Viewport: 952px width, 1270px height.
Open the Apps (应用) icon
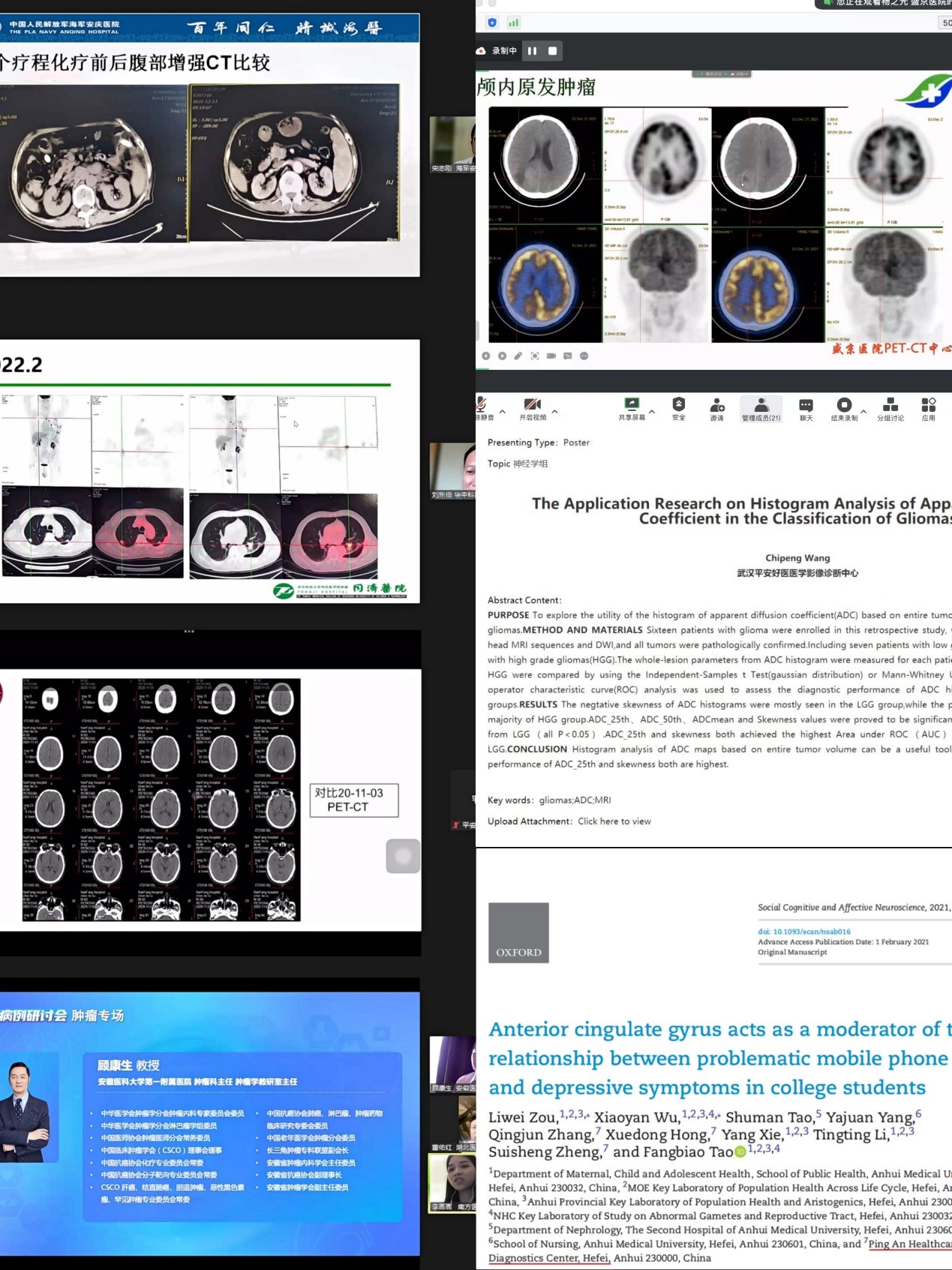(x=928, y=406)
